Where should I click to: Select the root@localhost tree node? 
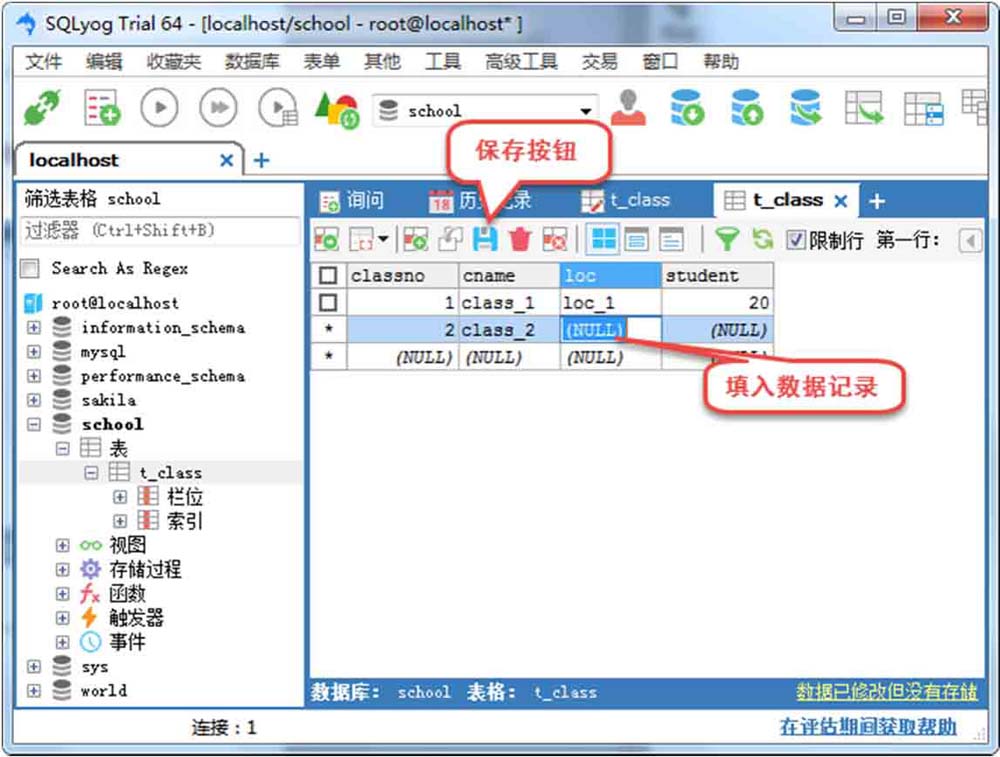pyautogui.click(x=115, y=303)
